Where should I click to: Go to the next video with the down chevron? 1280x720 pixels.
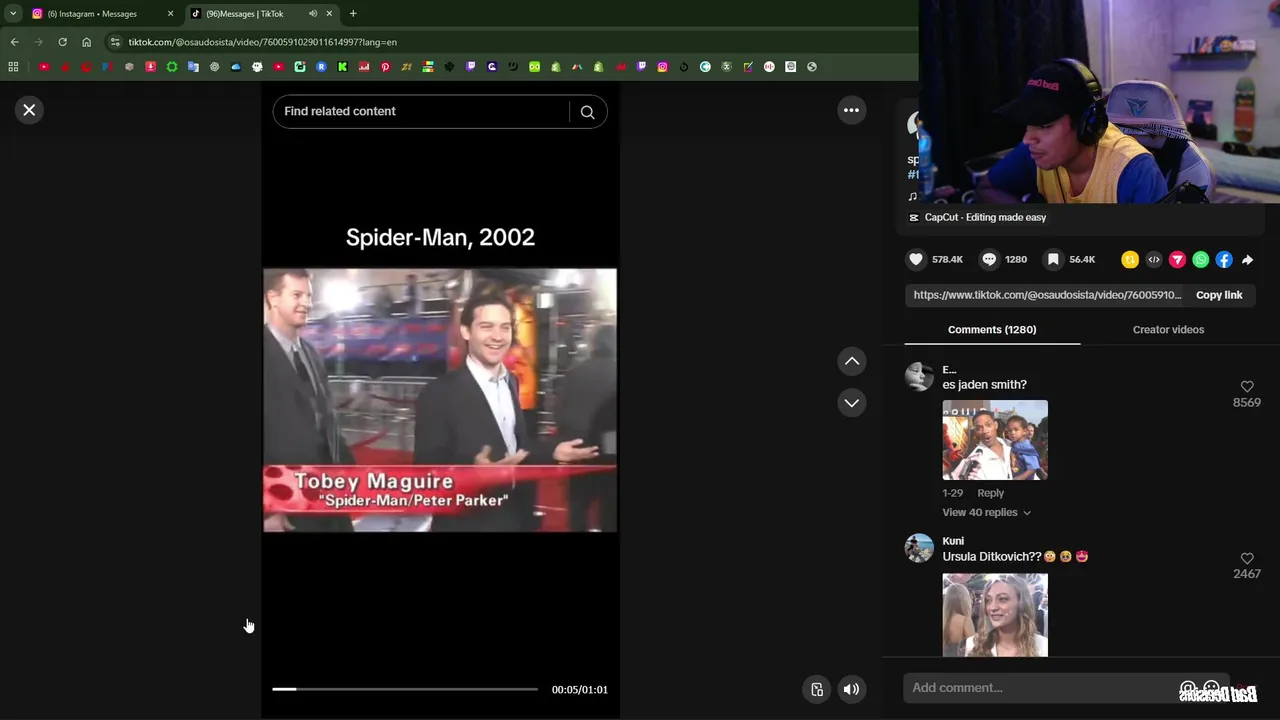(x=851, y=403)
